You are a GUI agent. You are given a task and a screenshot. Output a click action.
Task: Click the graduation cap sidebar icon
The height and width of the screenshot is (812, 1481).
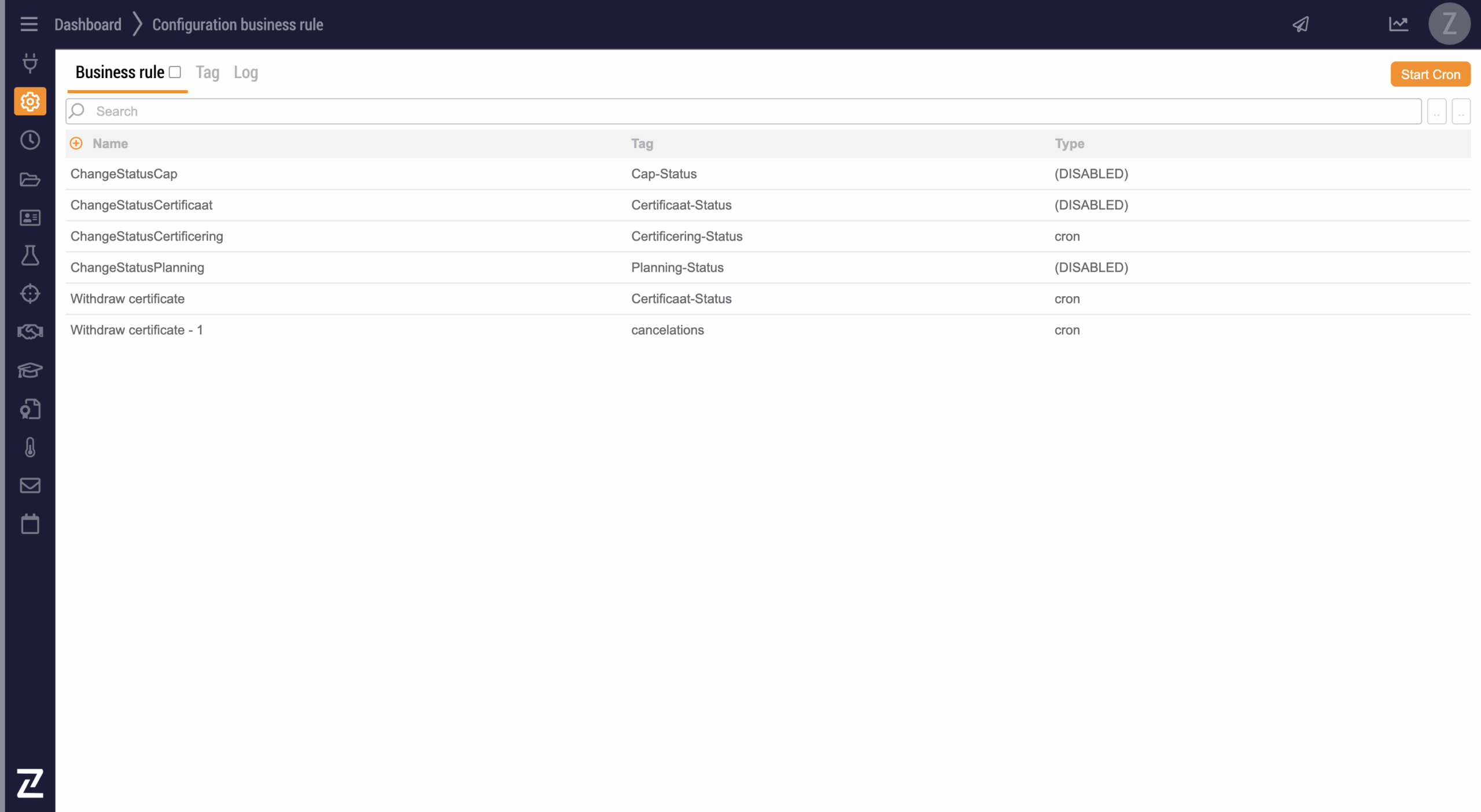(30, 370)
